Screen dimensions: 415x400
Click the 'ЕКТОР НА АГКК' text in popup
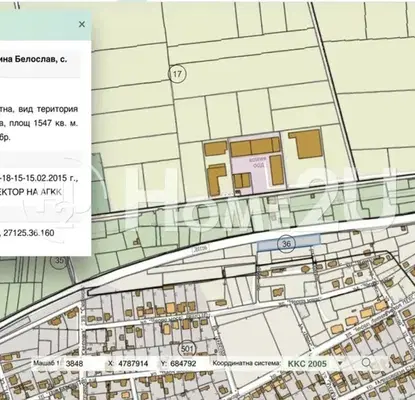(x=31, y=192)
